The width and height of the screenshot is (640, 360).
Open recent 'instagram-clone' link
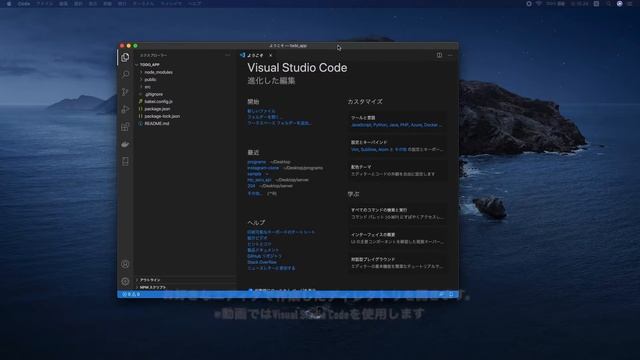pyautogui.click(x=263, y=168)
